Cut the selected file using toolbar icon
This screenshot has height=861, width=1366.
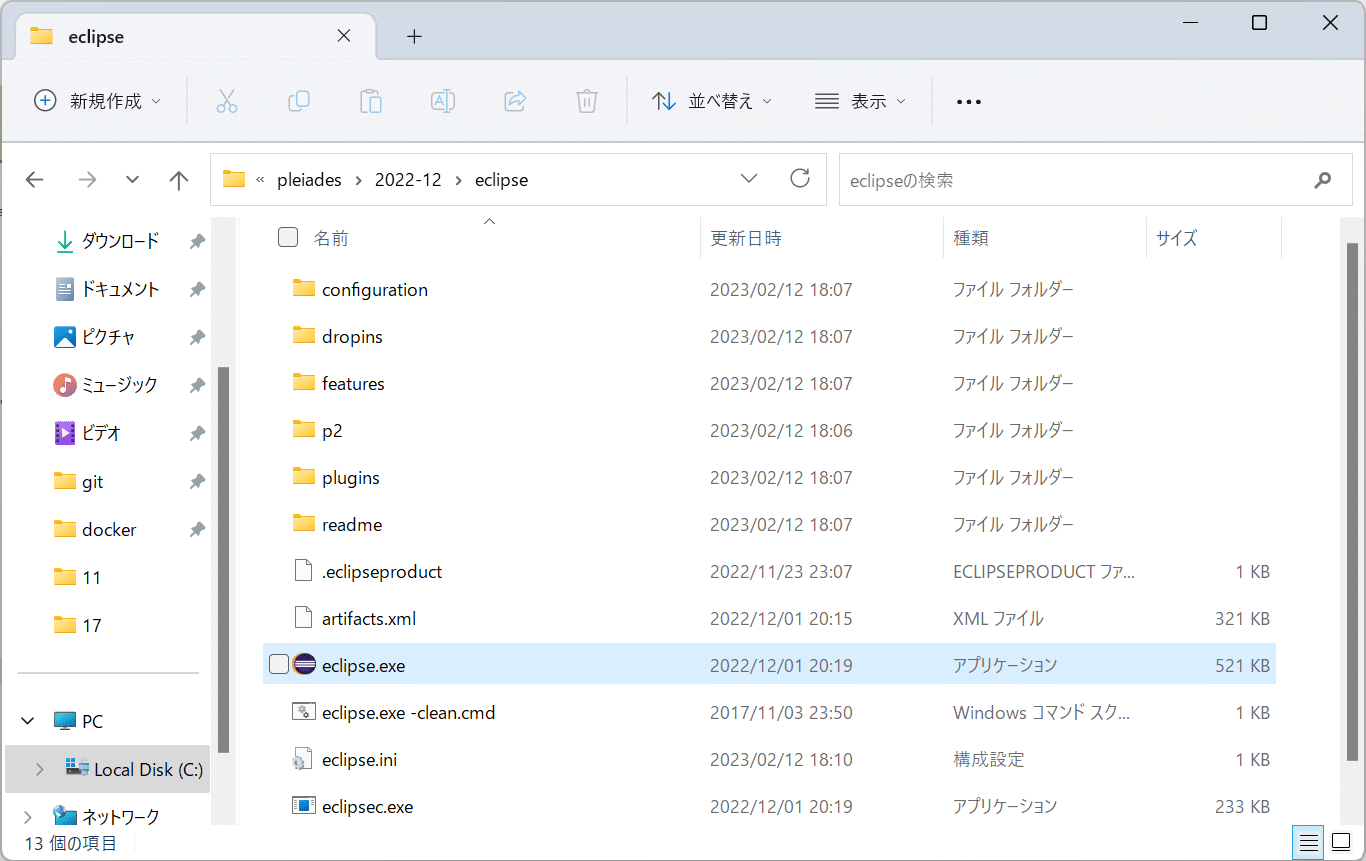point(227,100)
